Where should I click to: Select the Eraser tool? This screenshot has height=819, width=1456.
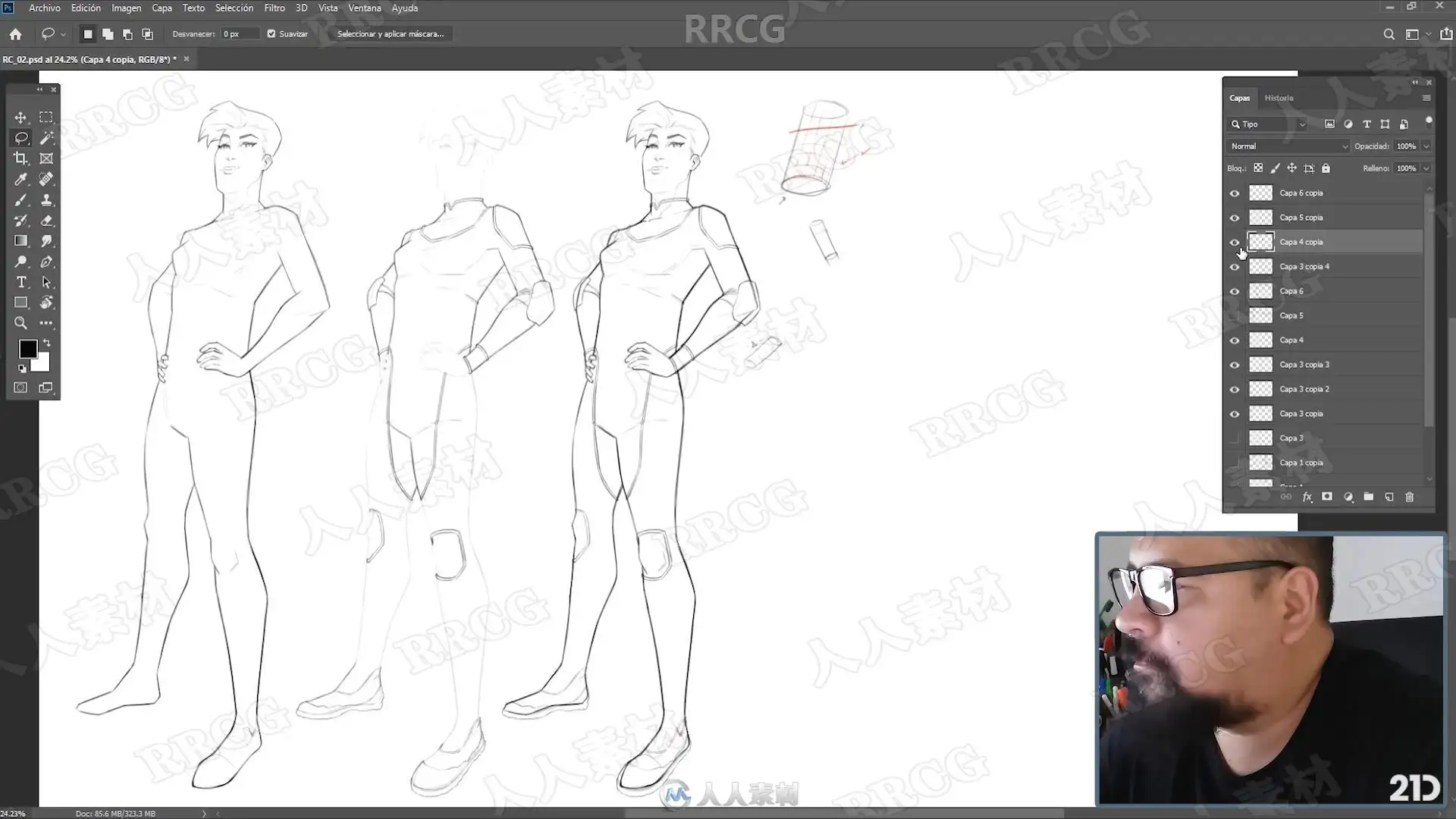click(x=46, y=221)
